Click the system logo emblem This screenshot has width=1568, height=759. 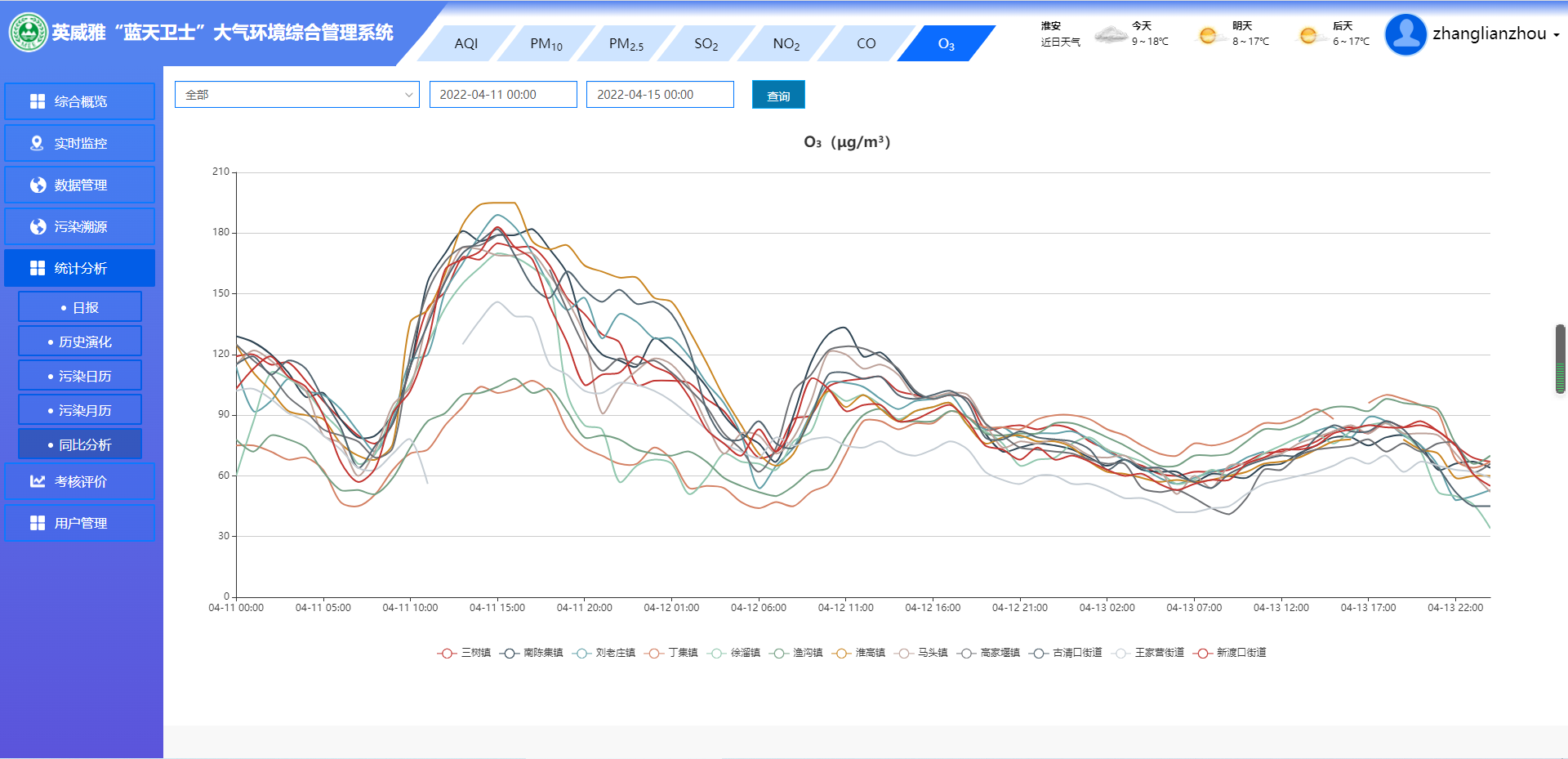tap(29, 33)
